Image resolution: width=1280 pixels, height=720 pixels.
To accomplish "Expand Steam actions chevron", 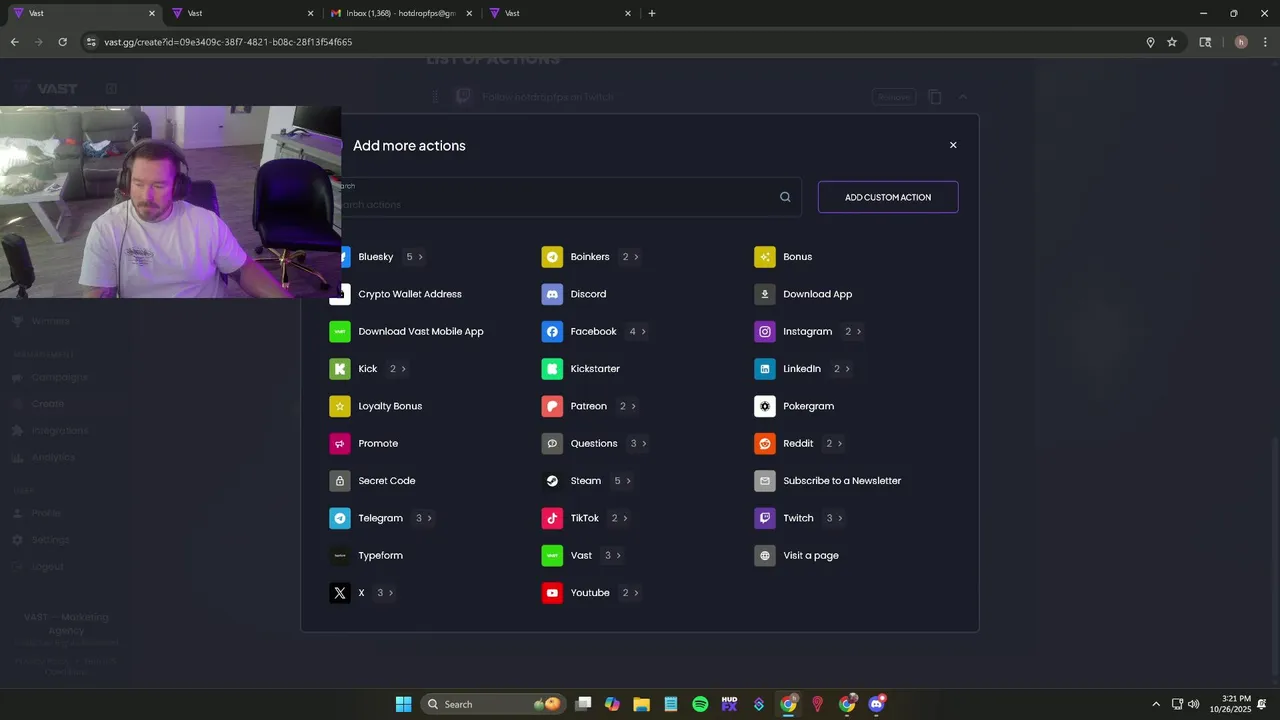I will click(x=628, y=481).
